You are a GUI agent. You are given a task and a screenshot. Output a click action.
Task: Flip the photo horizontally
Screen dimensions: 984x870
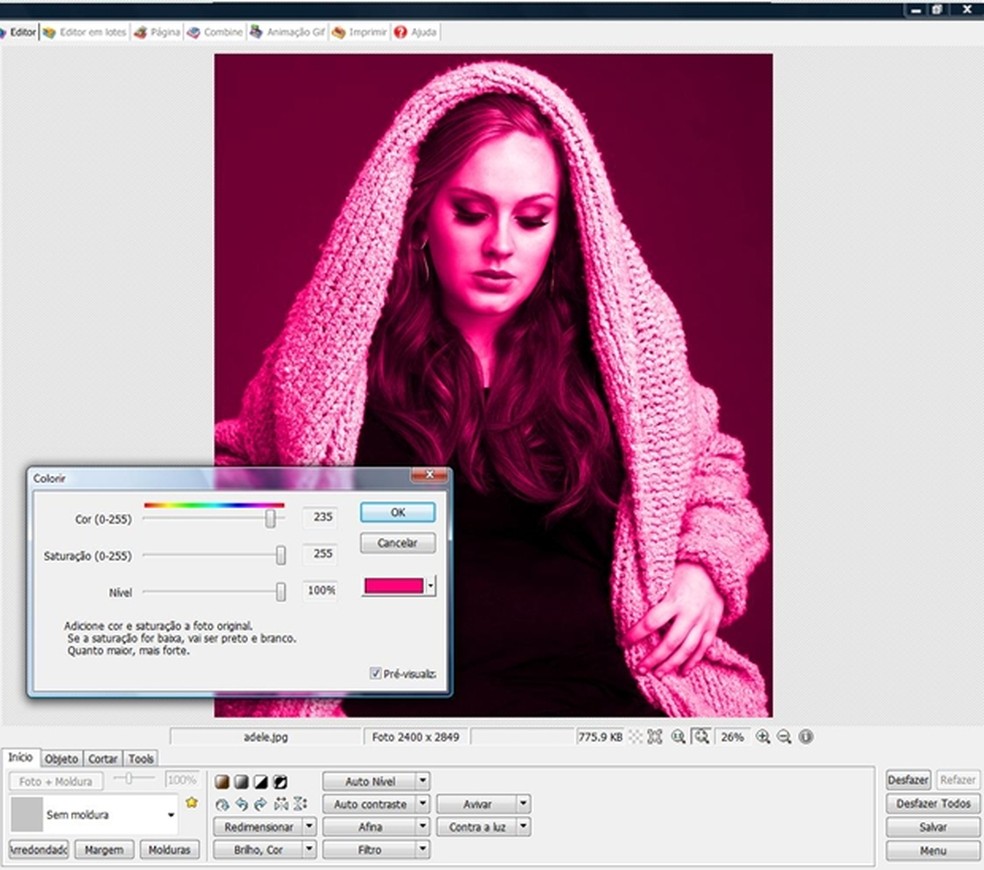click(x=281, y=804)
